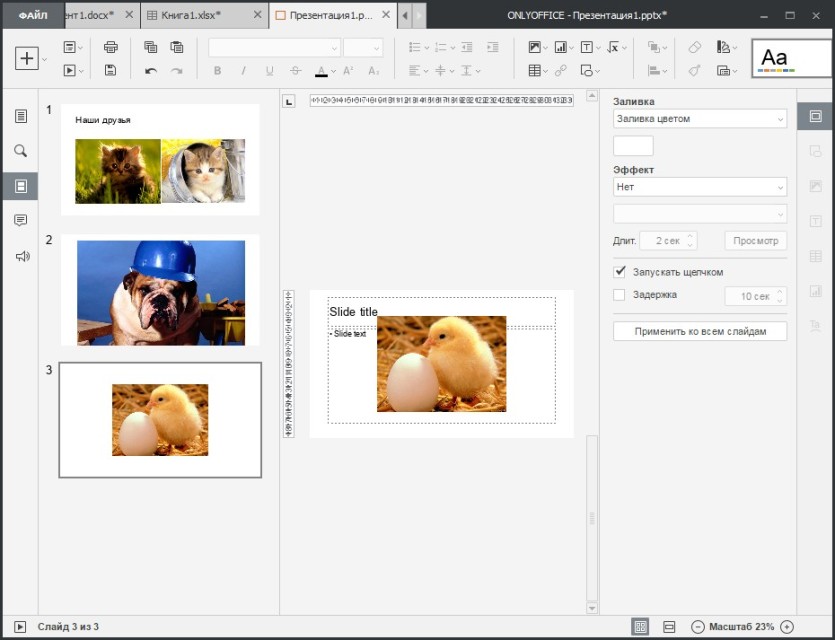The height and width of the screenshot is (640, 835).
Task: Click the Insert hyperlink icon
Action: point(560,70)
